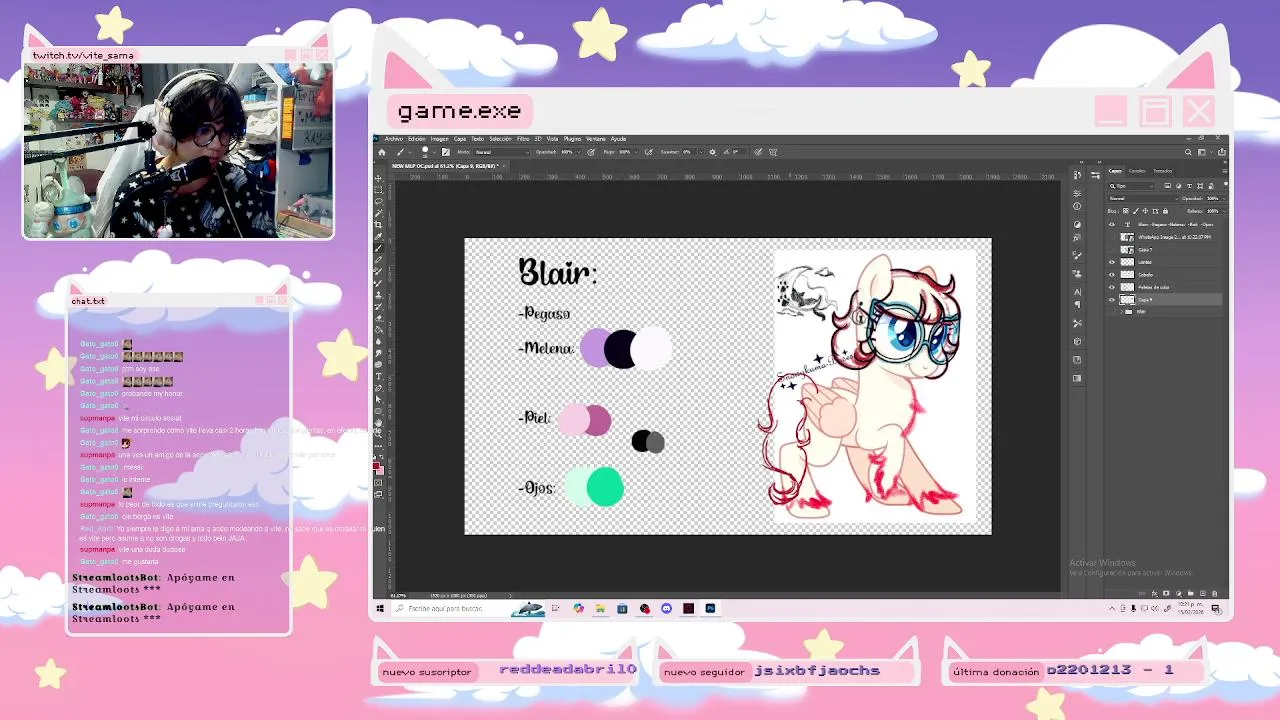Viewport: 1280px width, 720px height.
Task: Filter layers by pixel layers icon
Action: [x=1167, y=186]
